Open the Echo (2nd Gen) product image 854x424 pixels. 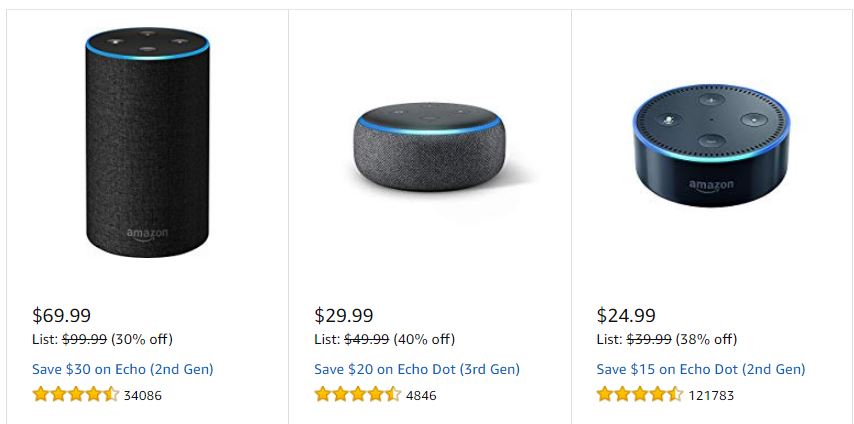tap(148, 145)
